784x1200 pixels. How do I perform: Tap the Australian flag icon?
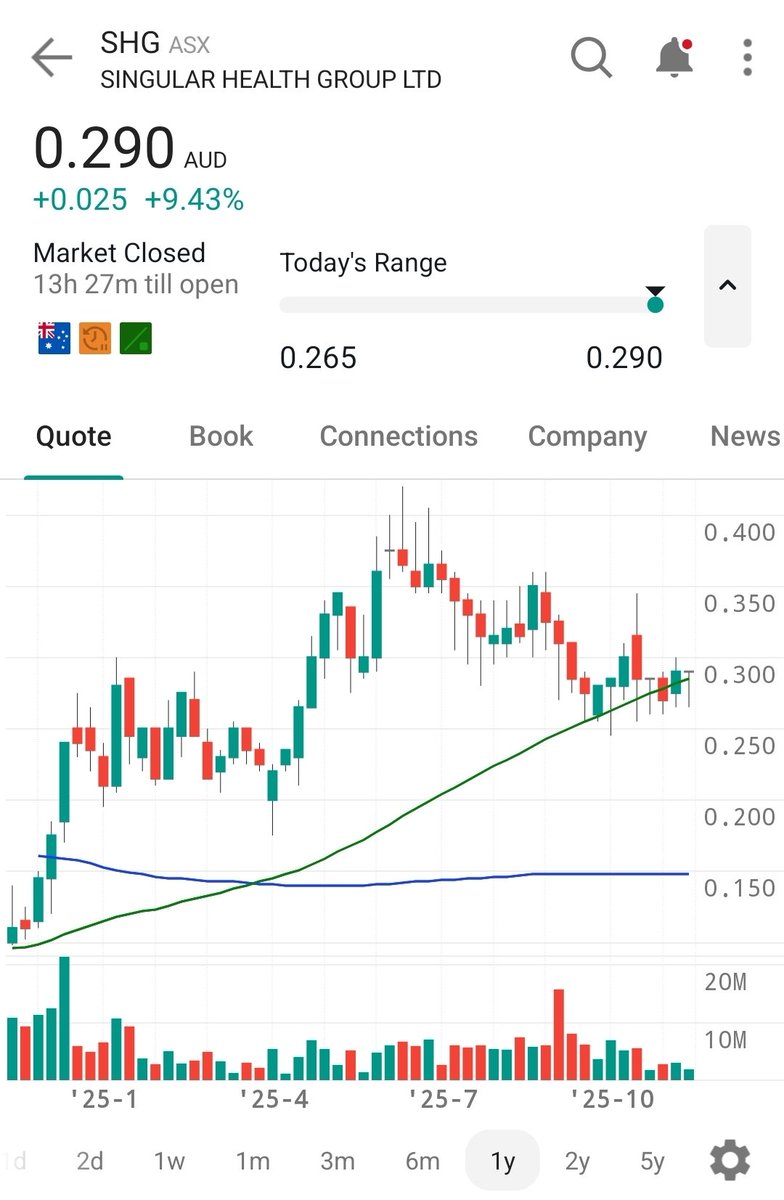pos(54,339)
